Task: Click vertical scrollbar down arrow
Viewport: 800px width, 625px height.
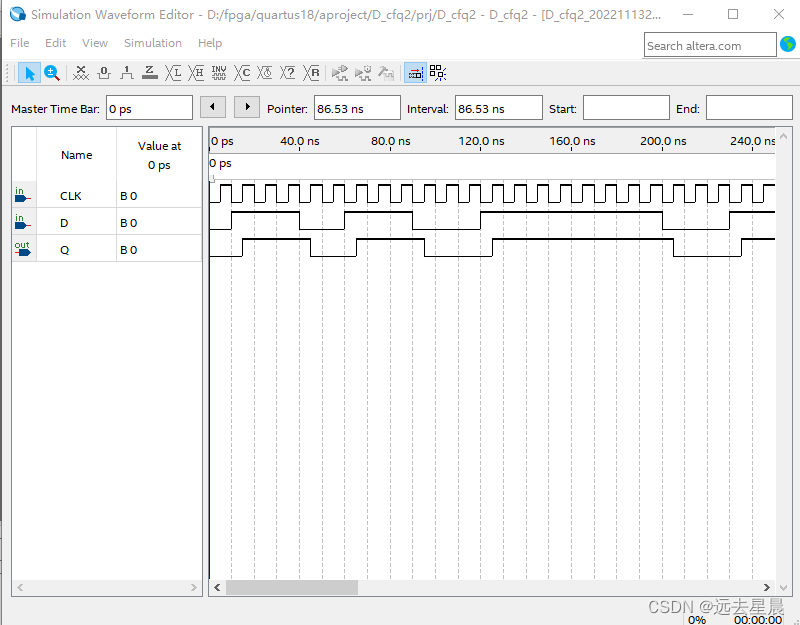Action: click(x=784, y=587)
